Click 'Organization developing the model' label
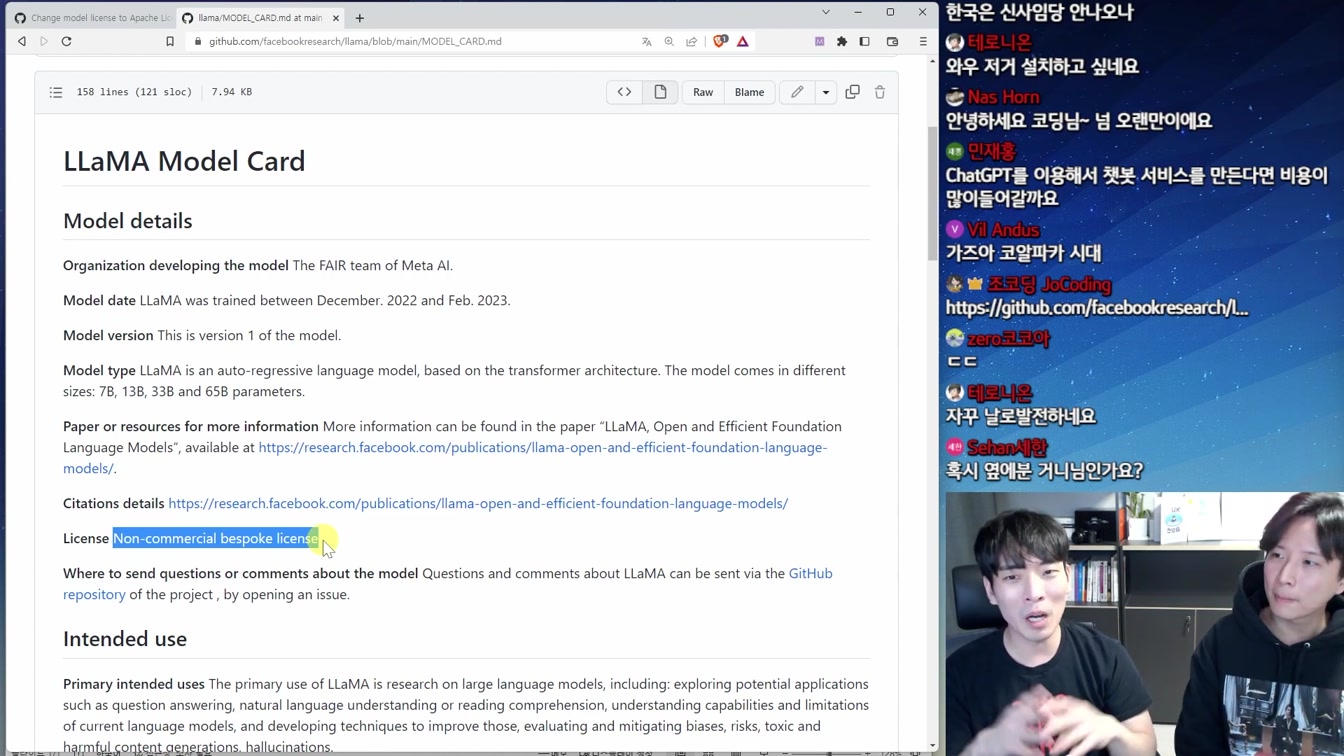The width and height of the screenshot is (1344, 756). (176, 266)
